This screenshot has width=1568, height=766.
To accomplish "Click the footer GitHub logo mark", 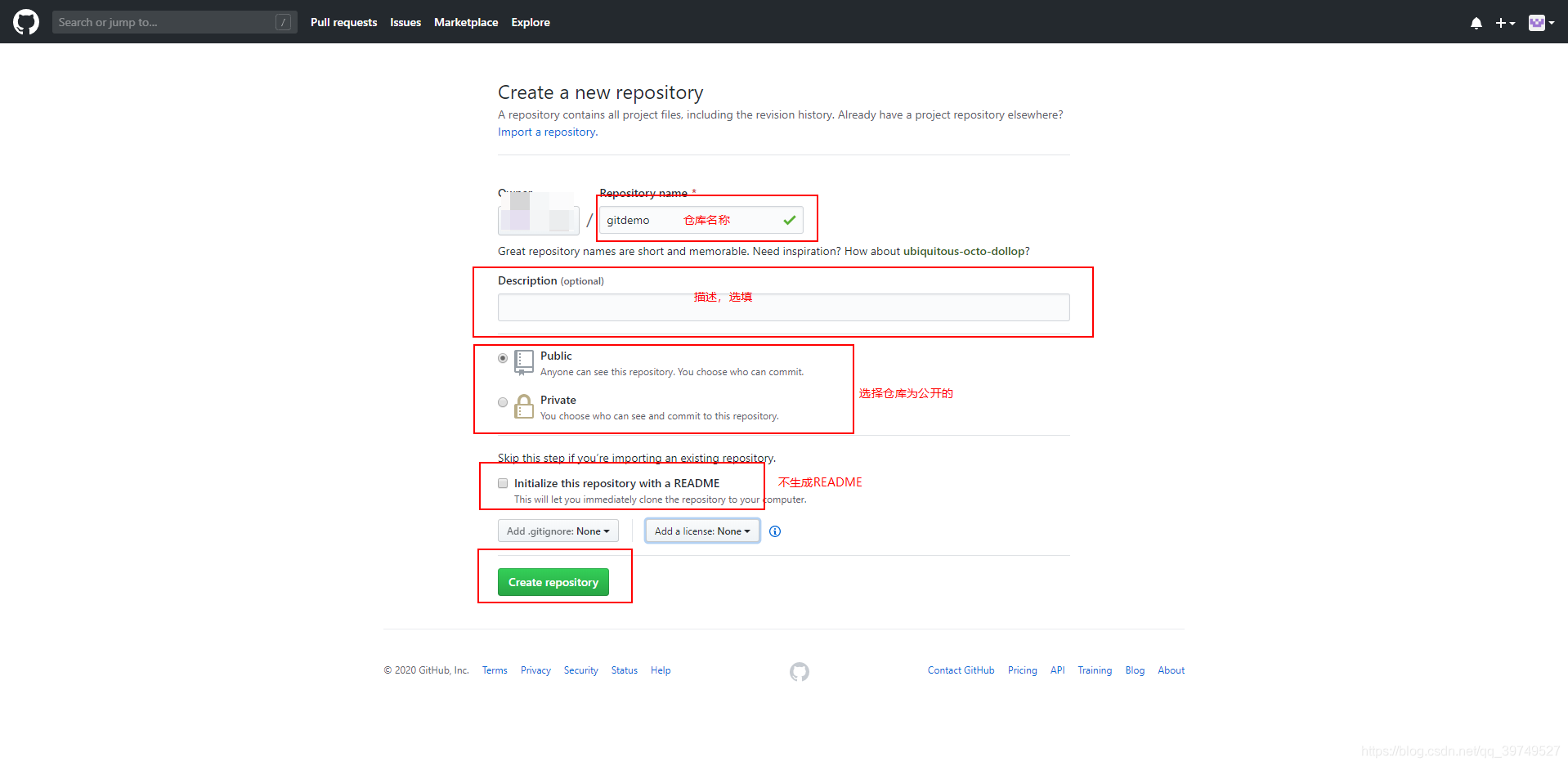I will click(800, 671).
